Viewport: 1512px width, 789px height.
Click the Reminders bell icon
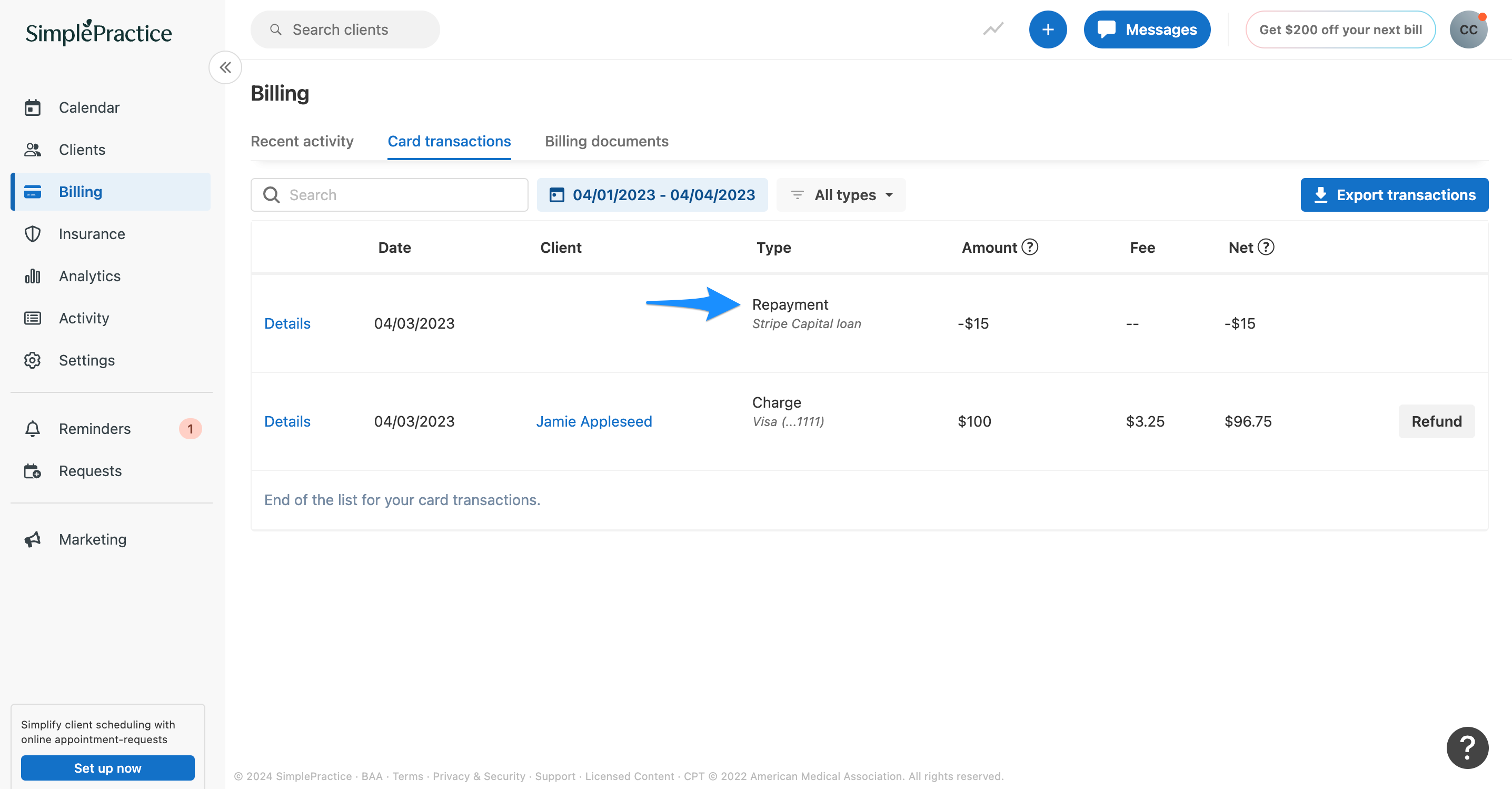[x=32, y=429]
